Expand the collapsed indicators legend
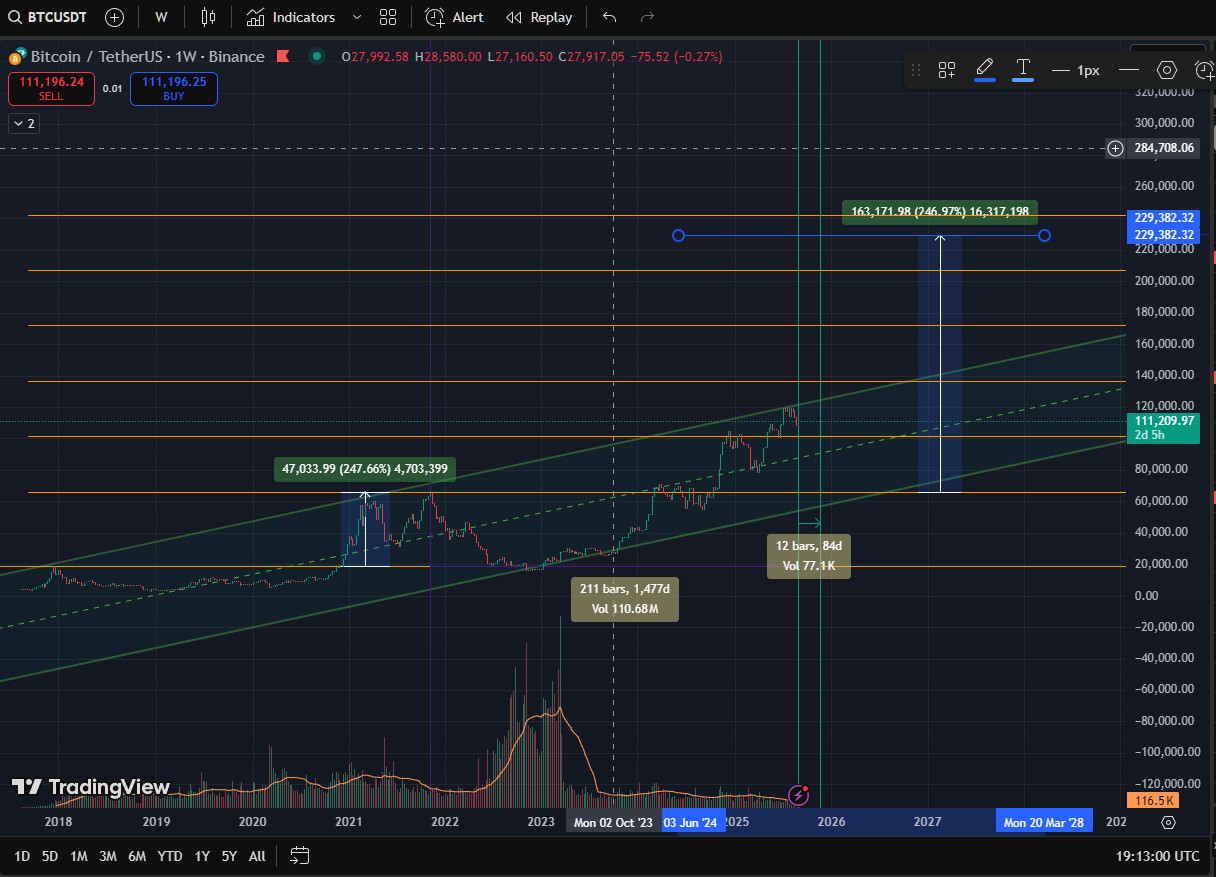The image size is (1216, 877). [x=23, y=123]
